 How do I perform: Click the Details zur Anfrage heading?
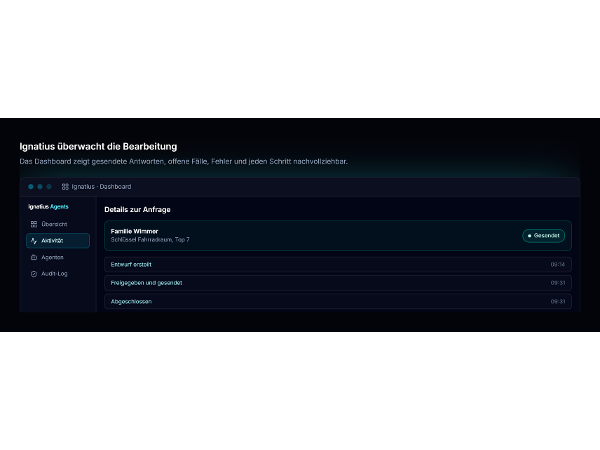tap(137, 209)
